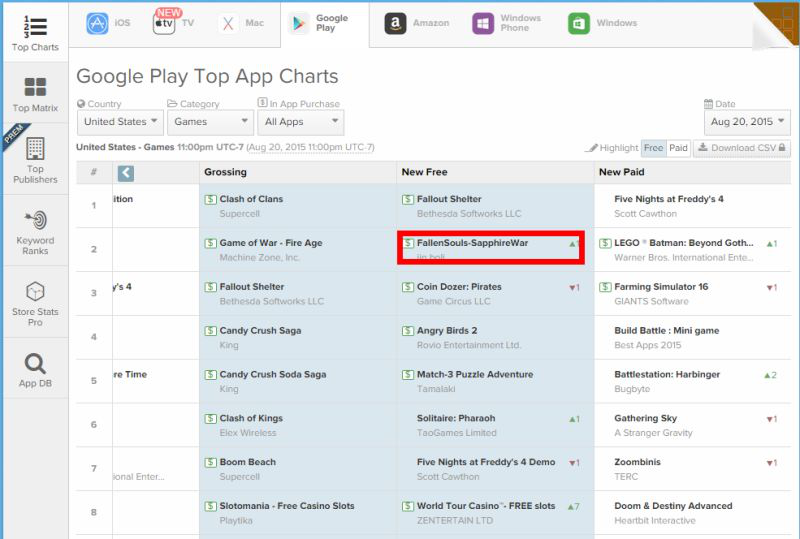800x539 pixels.
Task: Open Top Publishers page
Action: 35,160
